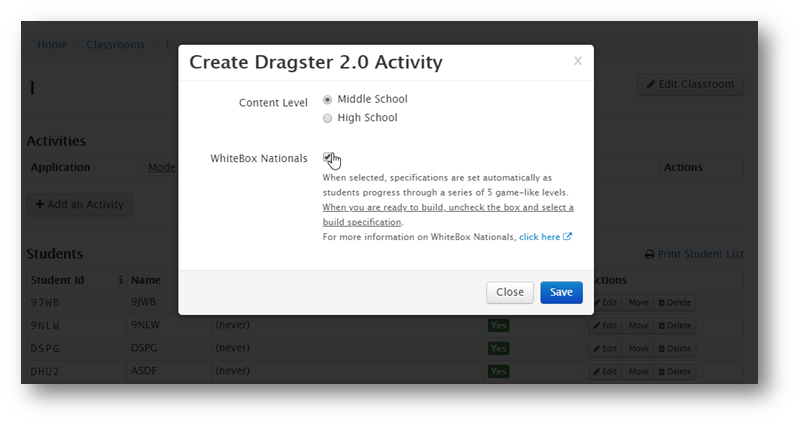Click the printer icon beside Print Student List
Screen dimensions: 800x426
pyautogui.click(x=649, y=254)
